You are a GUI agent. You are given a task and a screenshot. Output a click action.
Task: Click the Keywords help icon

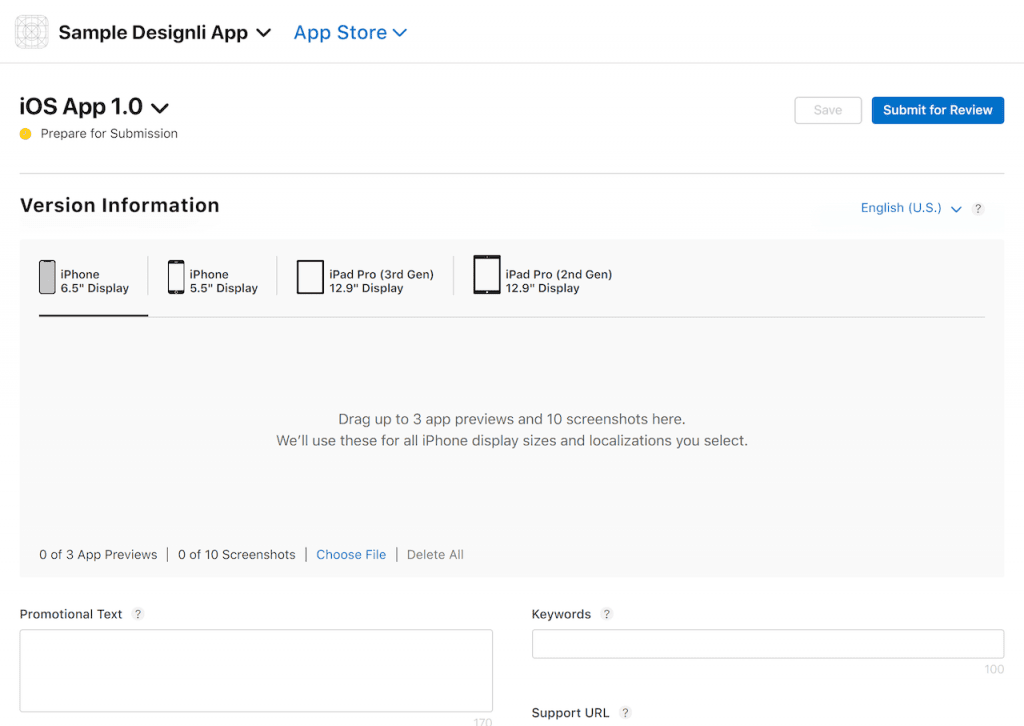pos(606,614)
